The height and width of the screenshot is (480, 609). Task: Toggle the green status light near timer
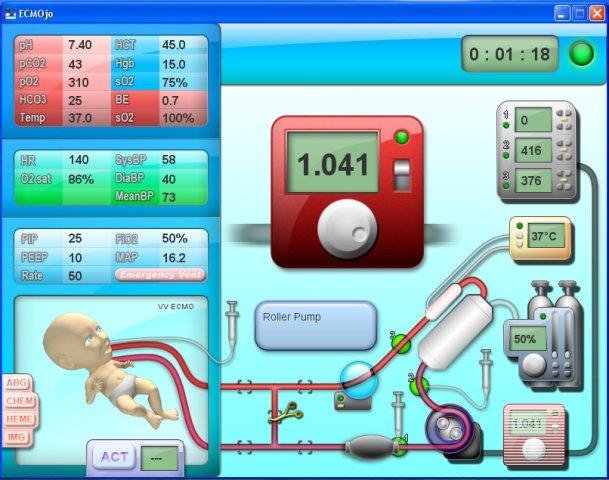[x=581, y=54]
